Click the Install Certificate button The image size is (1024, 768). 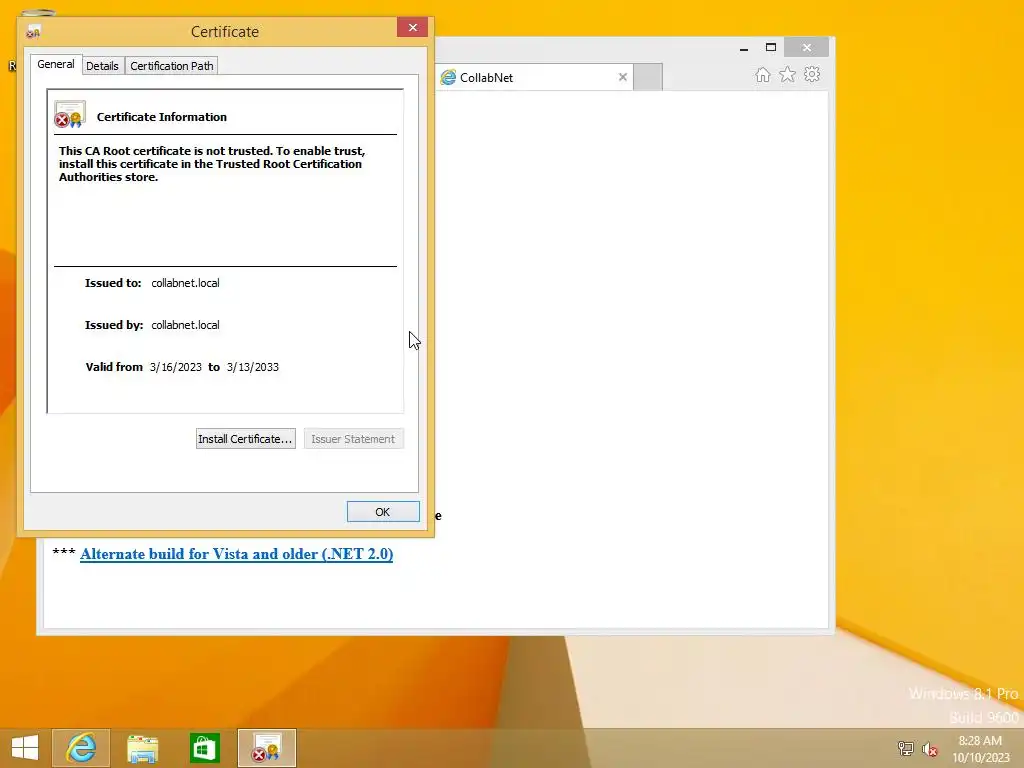246,439
